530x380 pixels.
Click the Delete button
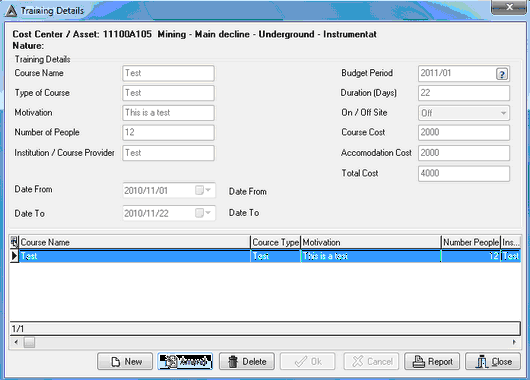[247, 361]
